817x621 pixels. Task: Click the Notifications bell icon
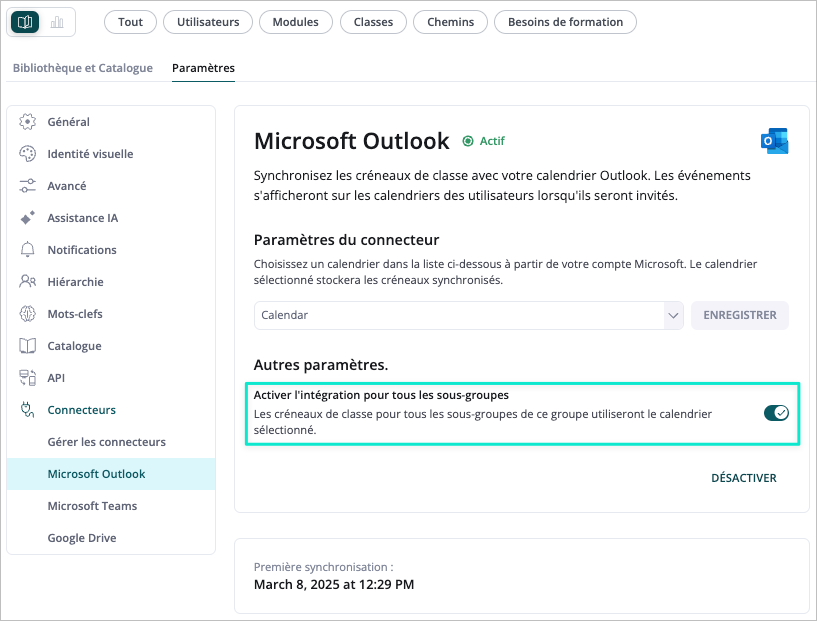(x=28, y=250)
